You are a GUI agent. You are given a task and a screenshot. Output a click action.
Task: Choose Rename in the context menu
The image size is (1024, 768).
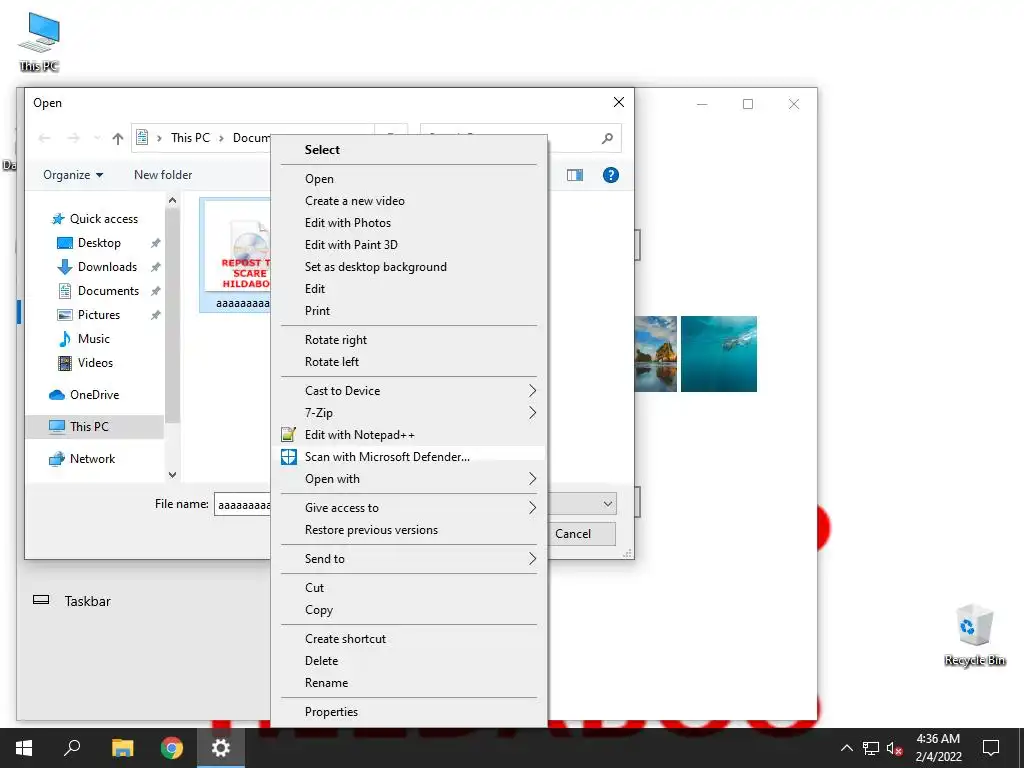point(411,683)
